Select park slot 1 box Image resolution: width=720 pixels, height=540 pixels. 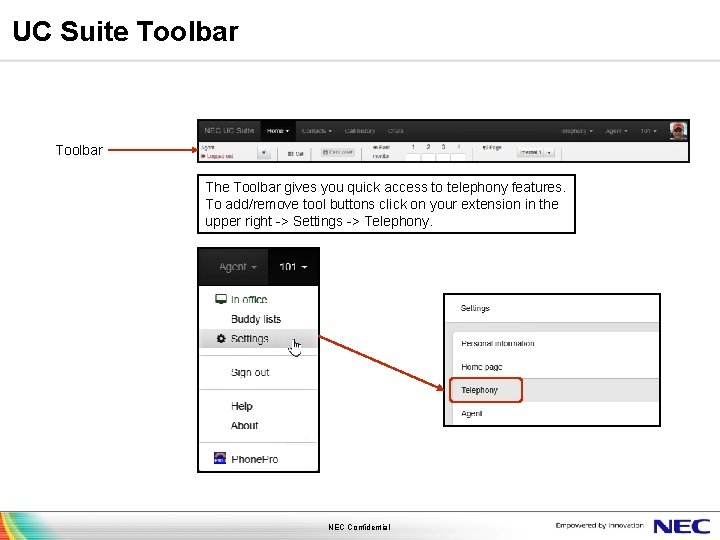click(x=413, y=157)
